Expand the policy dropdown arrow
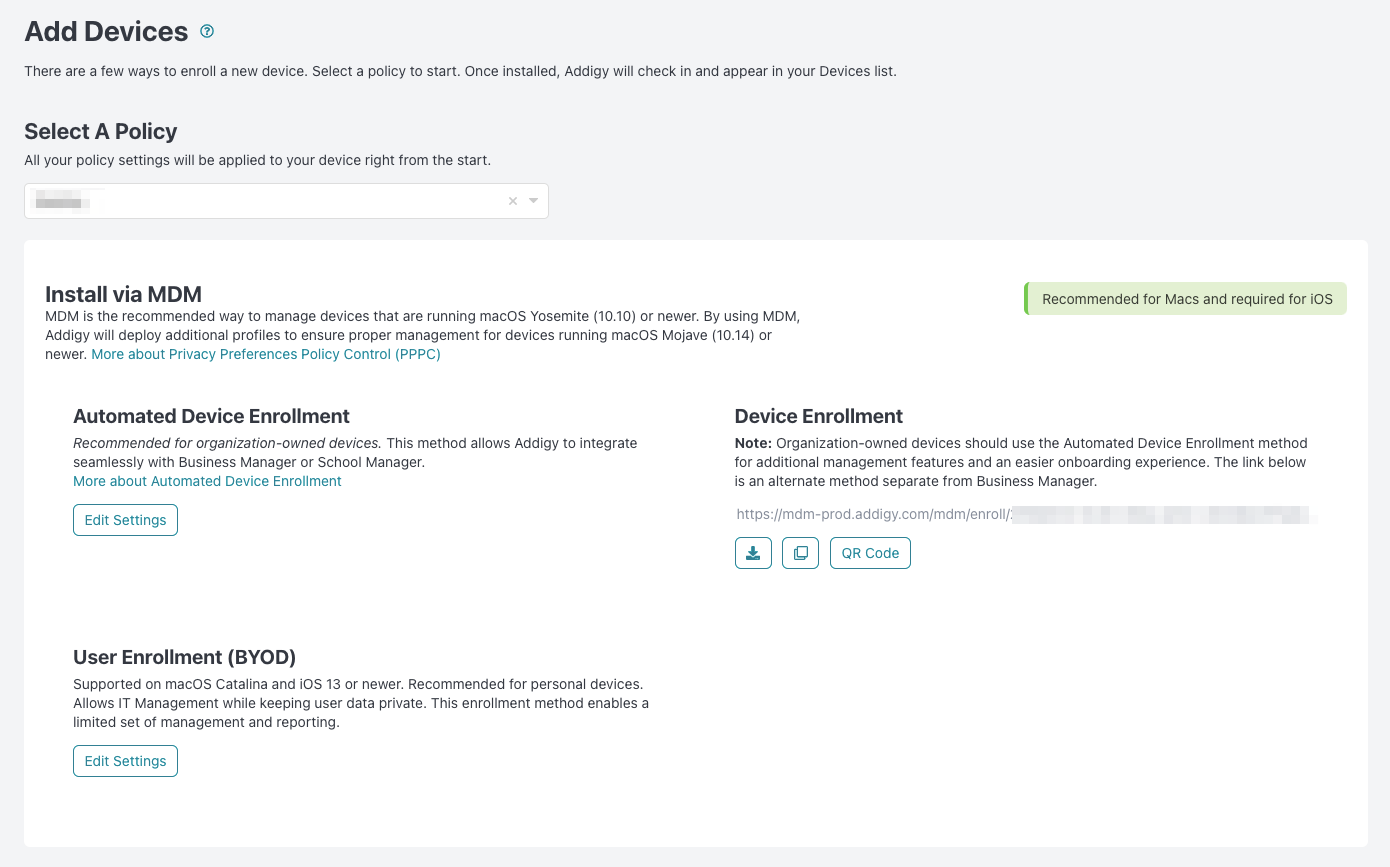This screenshot has height=867, width=1390. pos(534,201)
